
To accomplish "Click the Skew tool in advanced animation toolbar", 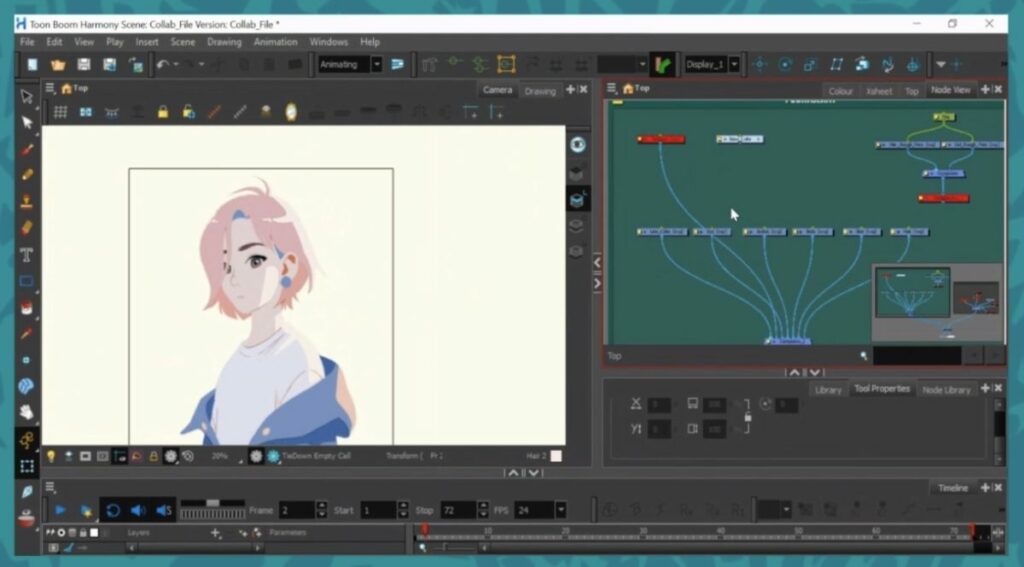I will point(837,65).
